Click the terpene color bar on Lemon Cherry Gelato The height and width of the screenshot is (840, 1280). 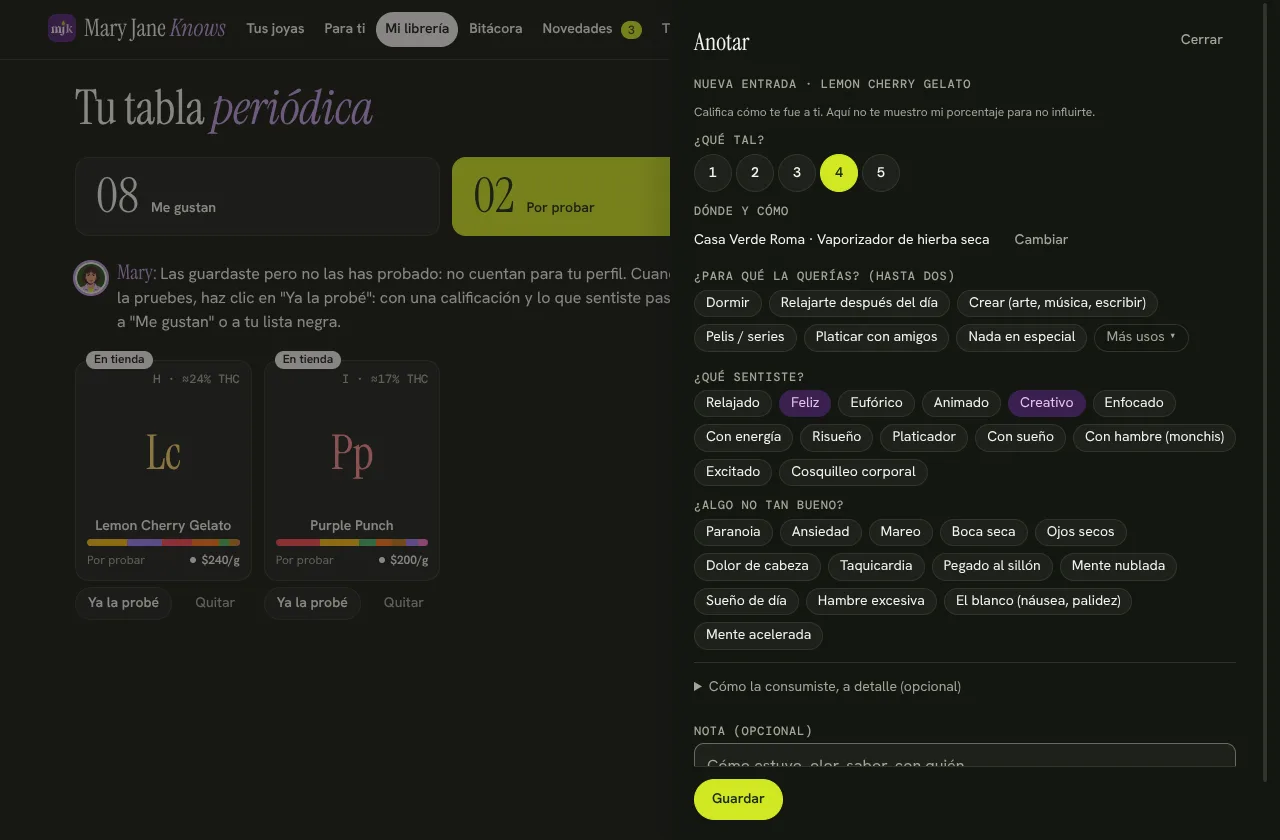click(x=163, y=543)
